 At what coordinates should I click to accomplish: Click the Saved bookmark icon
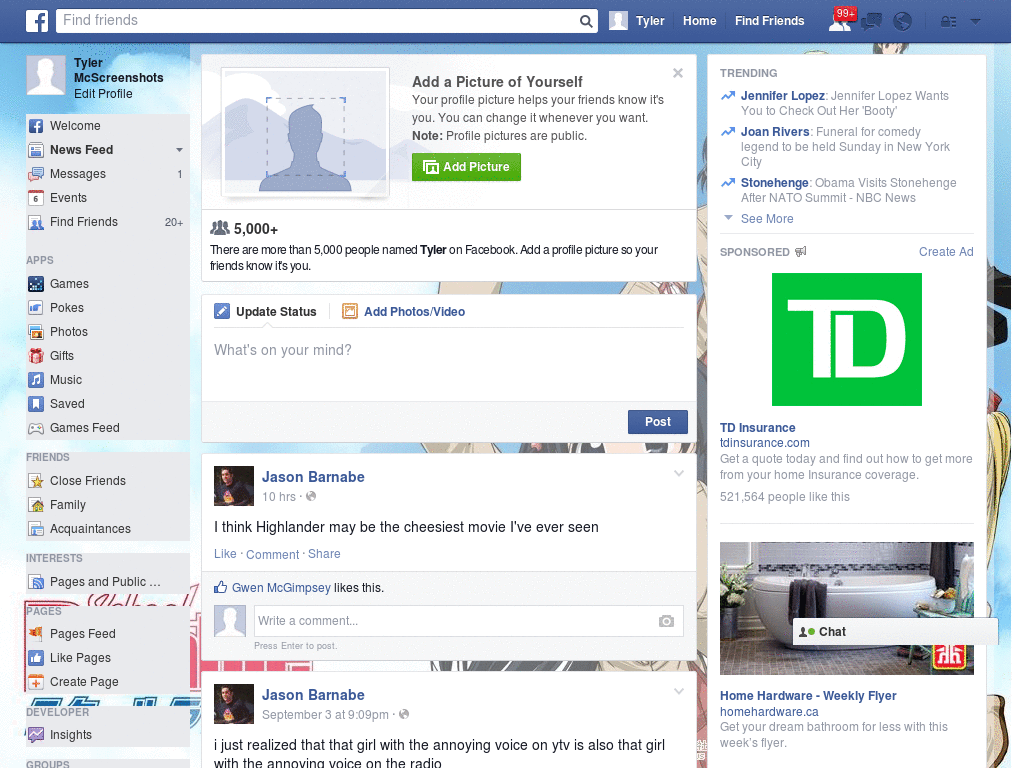point(36,404)
